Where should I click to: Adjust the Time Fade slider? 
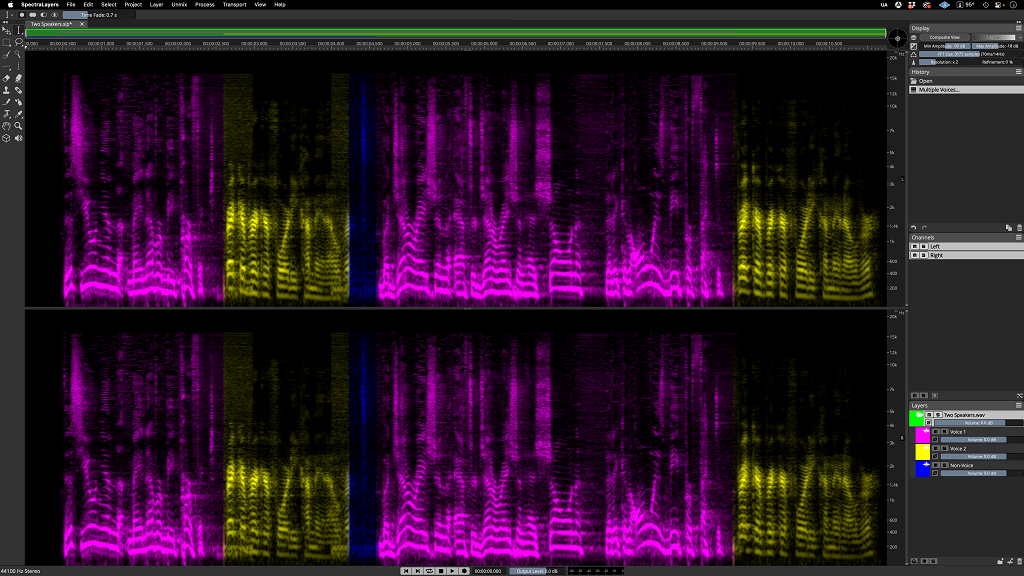click(99, 14)
